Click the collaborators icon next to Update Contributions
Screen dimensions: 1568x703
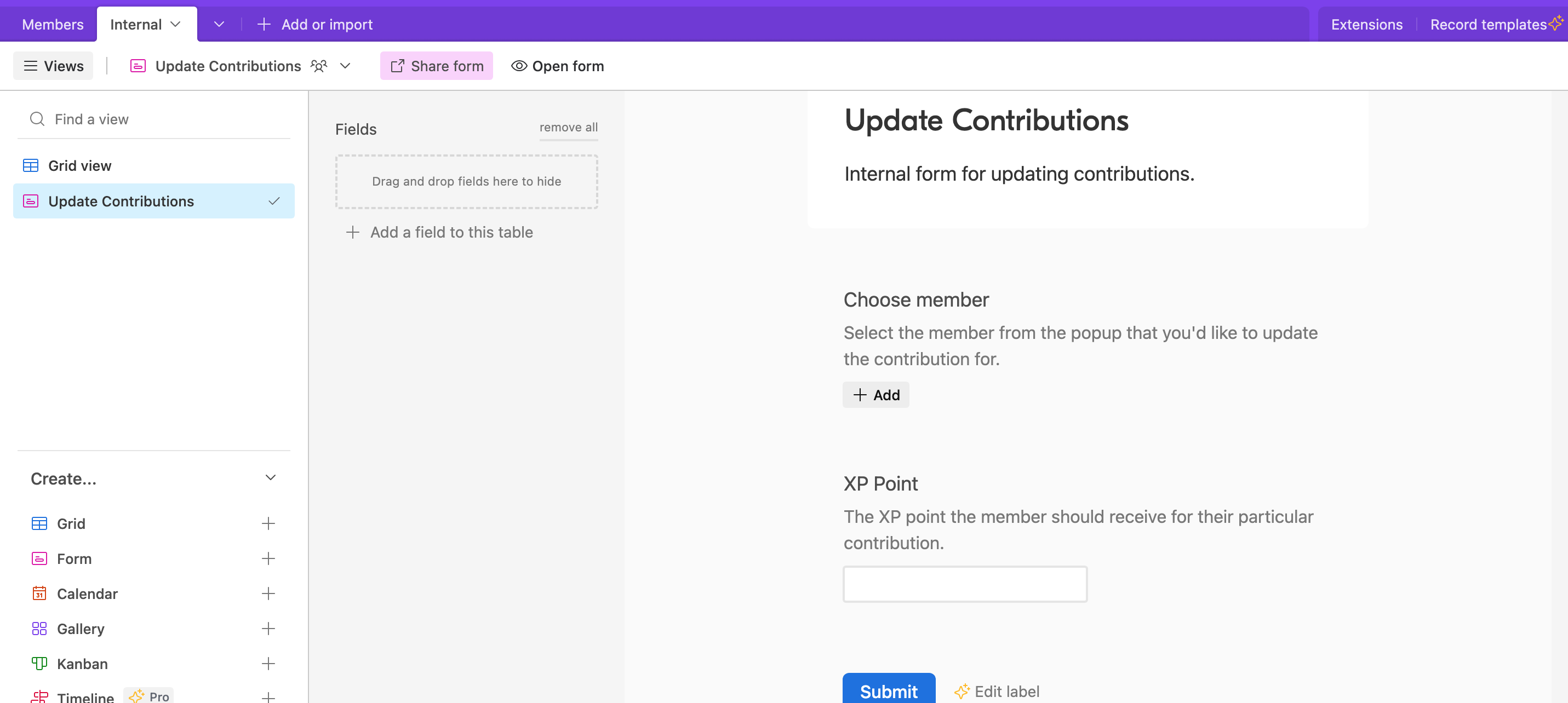pyautogui.click(x=319, y=66)
